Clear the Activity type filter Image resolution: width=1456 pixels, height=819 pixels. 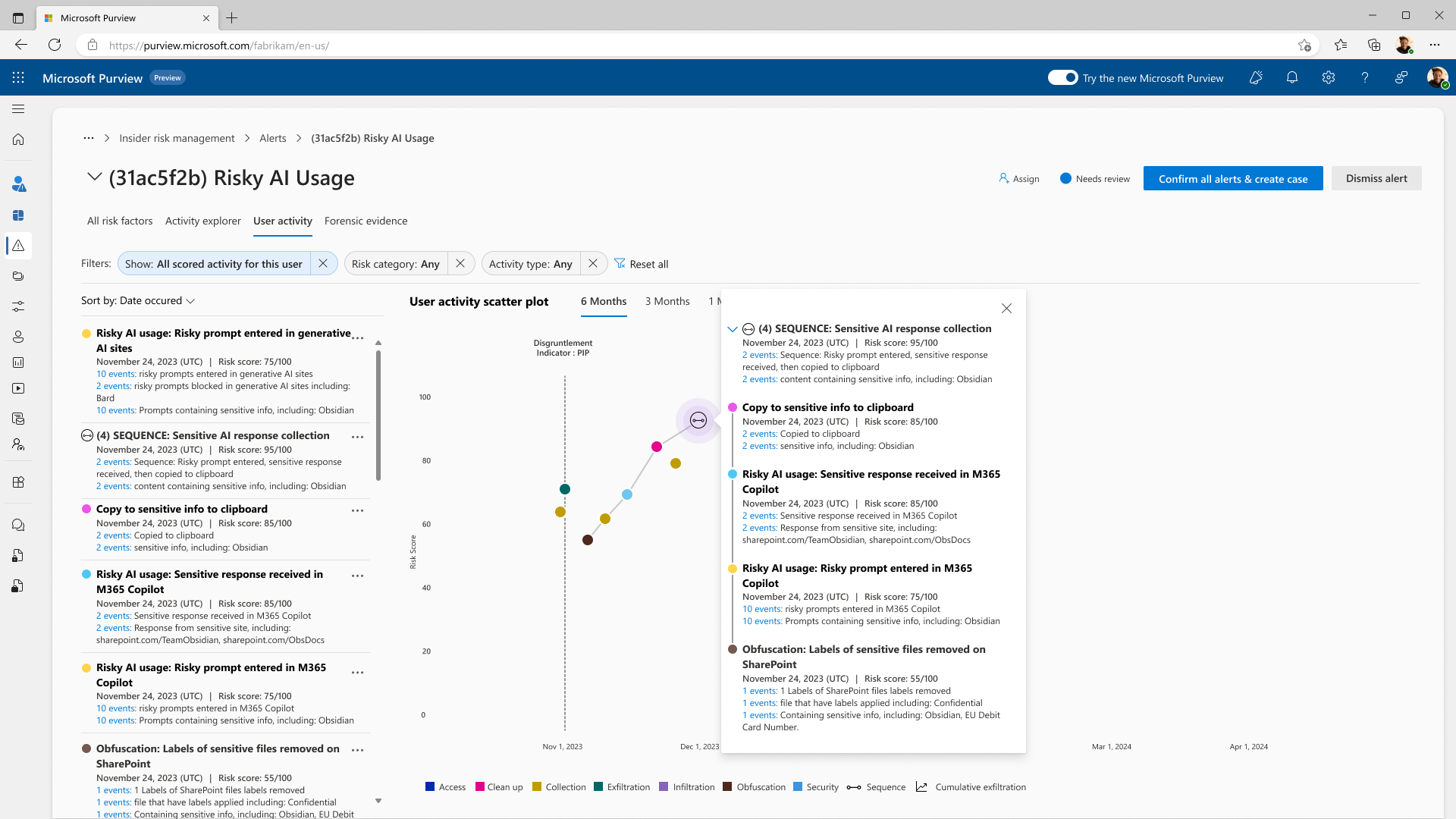pos(593,263)
